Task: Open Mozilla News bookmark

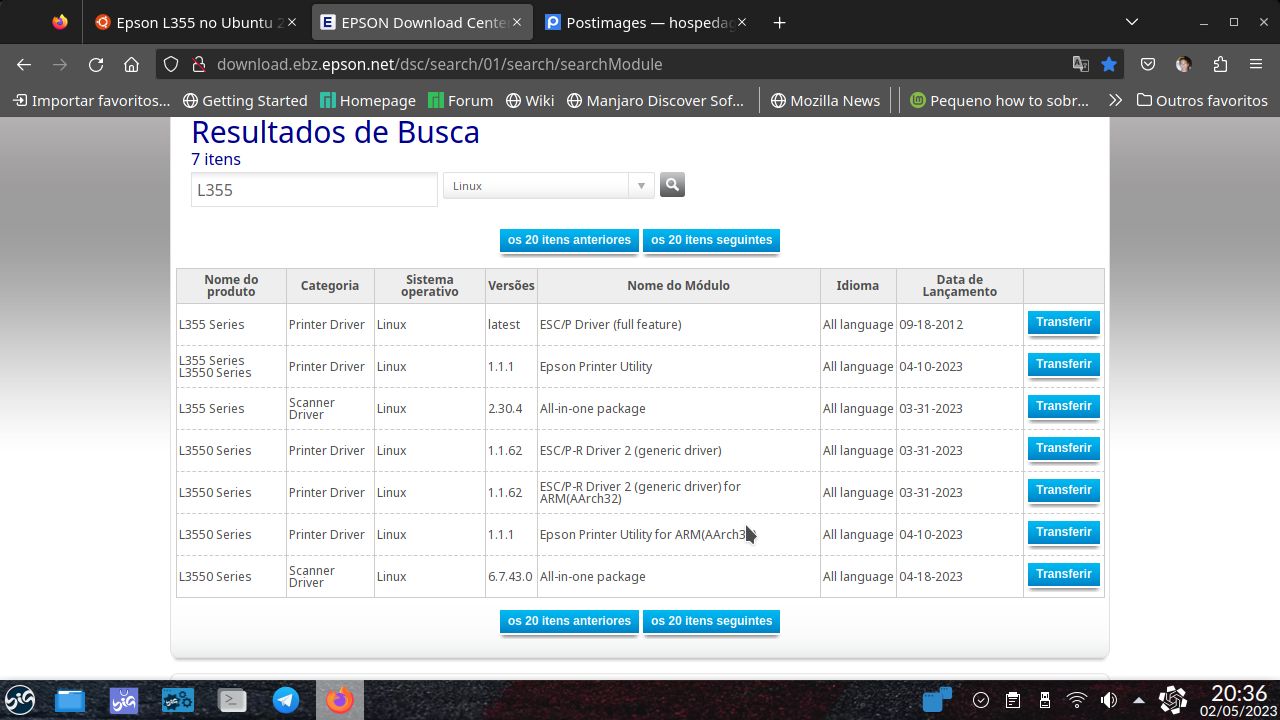Action: click(x=825, y=100)
